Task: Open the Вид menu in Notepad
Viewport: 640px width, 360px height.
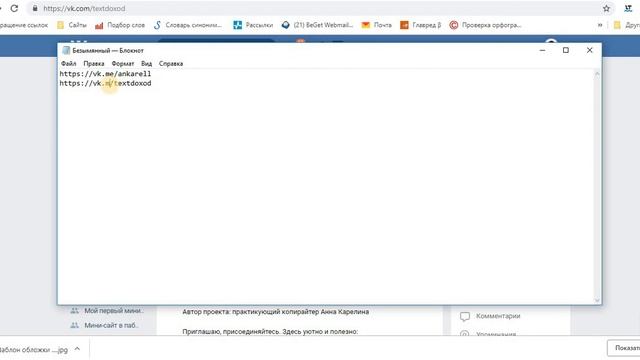Action: [147, 64]
